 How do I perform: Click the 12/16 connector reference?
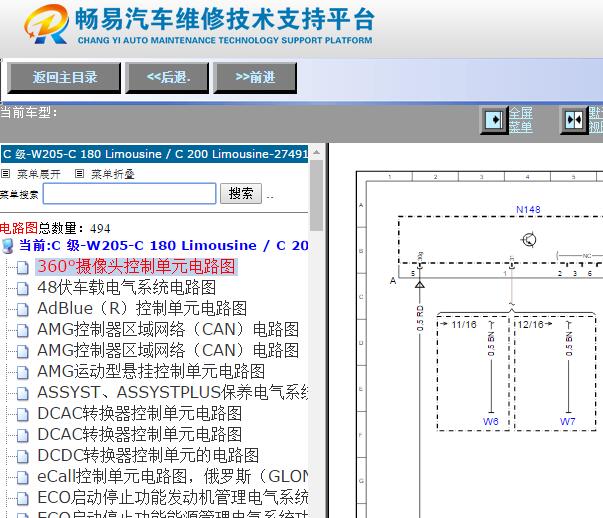[x=530, y=325]
